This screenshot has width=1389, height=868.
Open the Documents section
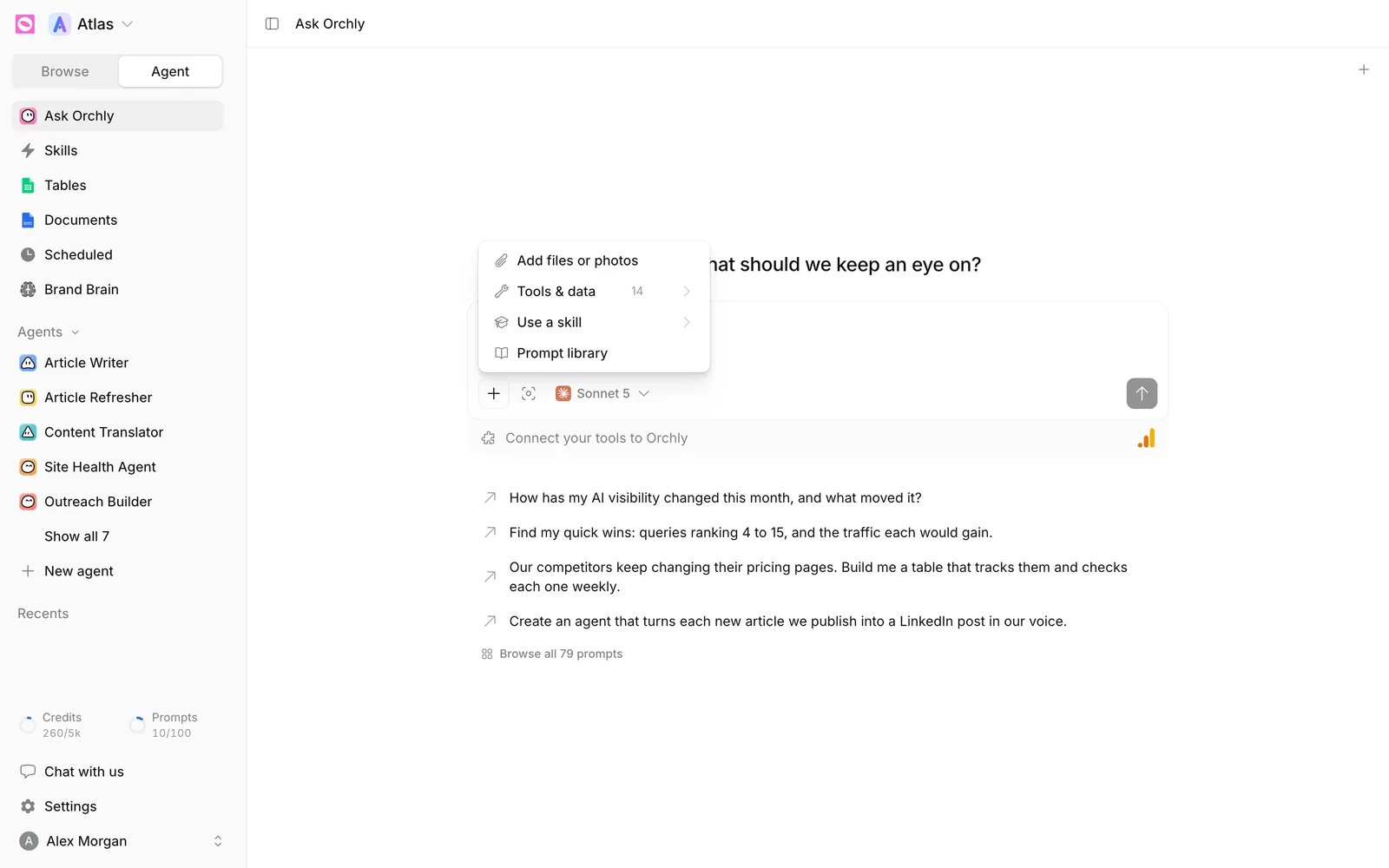[x=118, y=220]
